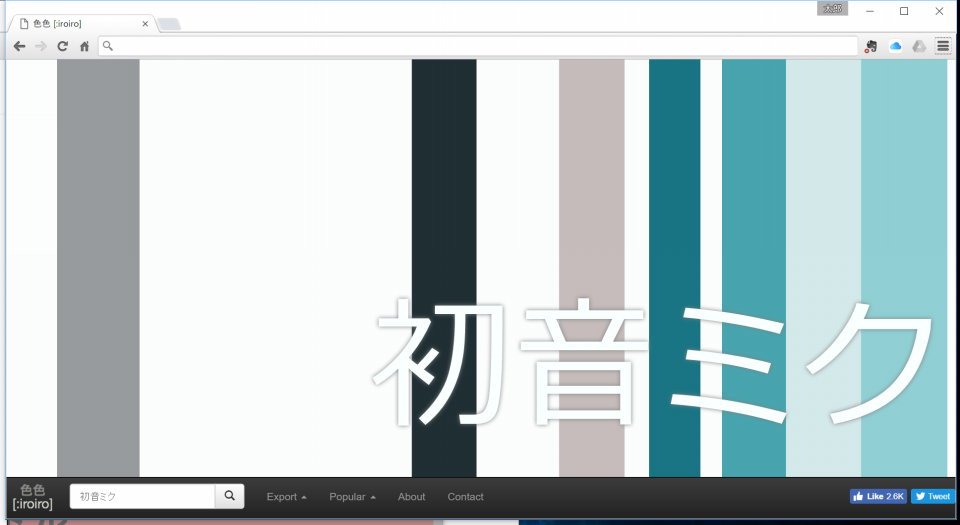Click the Facebook Like 2.6K button

tap(878, 496)
